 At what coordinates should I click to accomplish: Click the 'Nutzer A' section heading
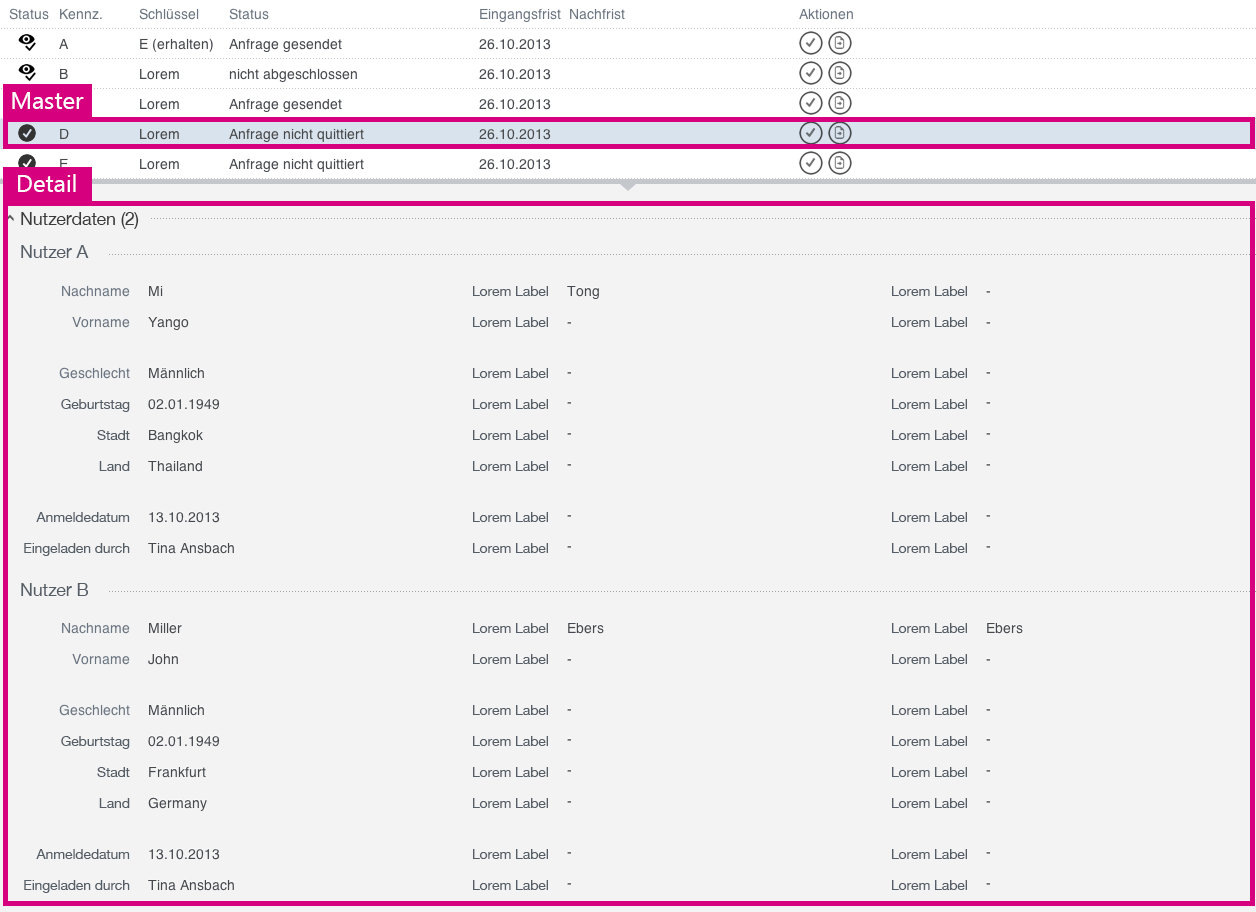54,252
